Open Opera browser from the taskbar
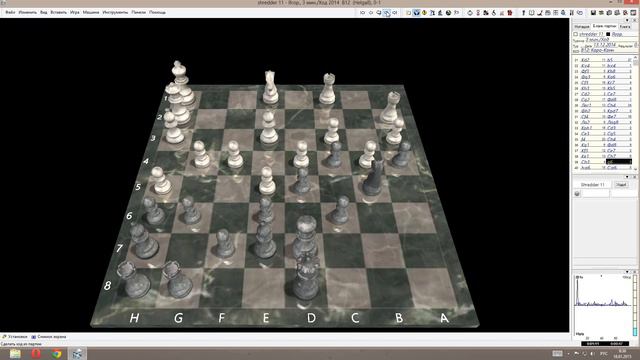 36,353
